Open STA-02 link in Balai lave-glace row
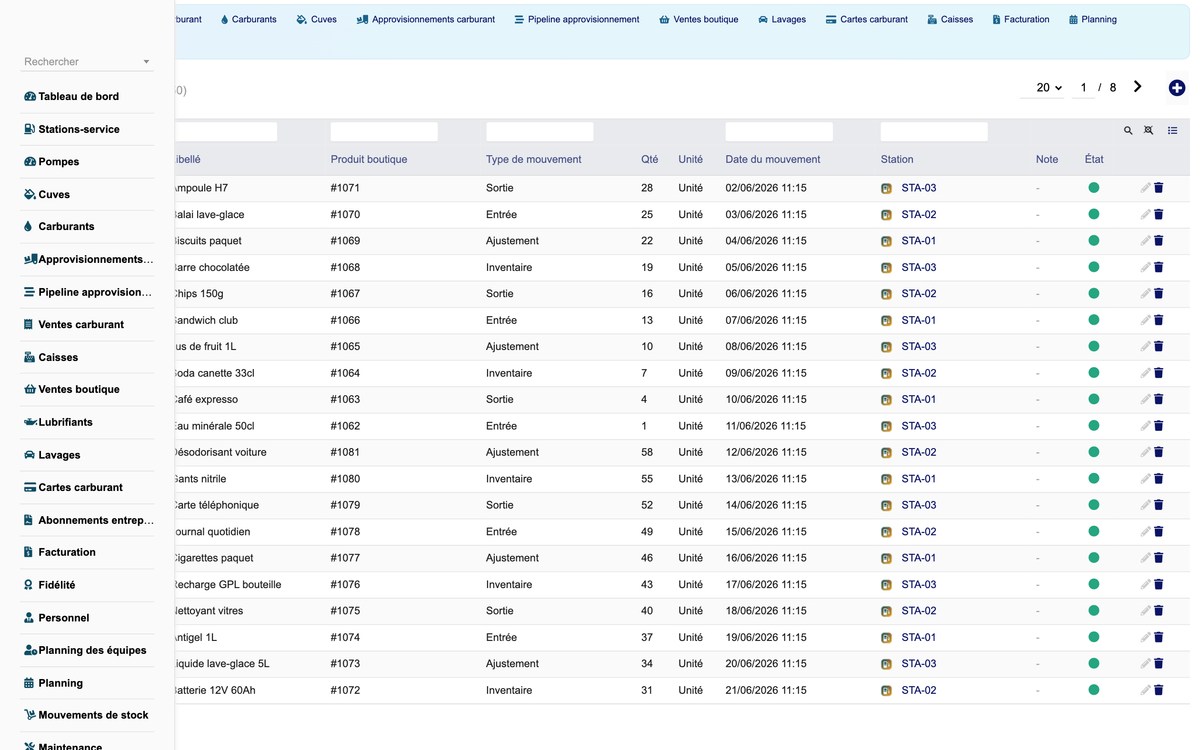This screenshot has width=1200, height=750. (x=918, y=214)
